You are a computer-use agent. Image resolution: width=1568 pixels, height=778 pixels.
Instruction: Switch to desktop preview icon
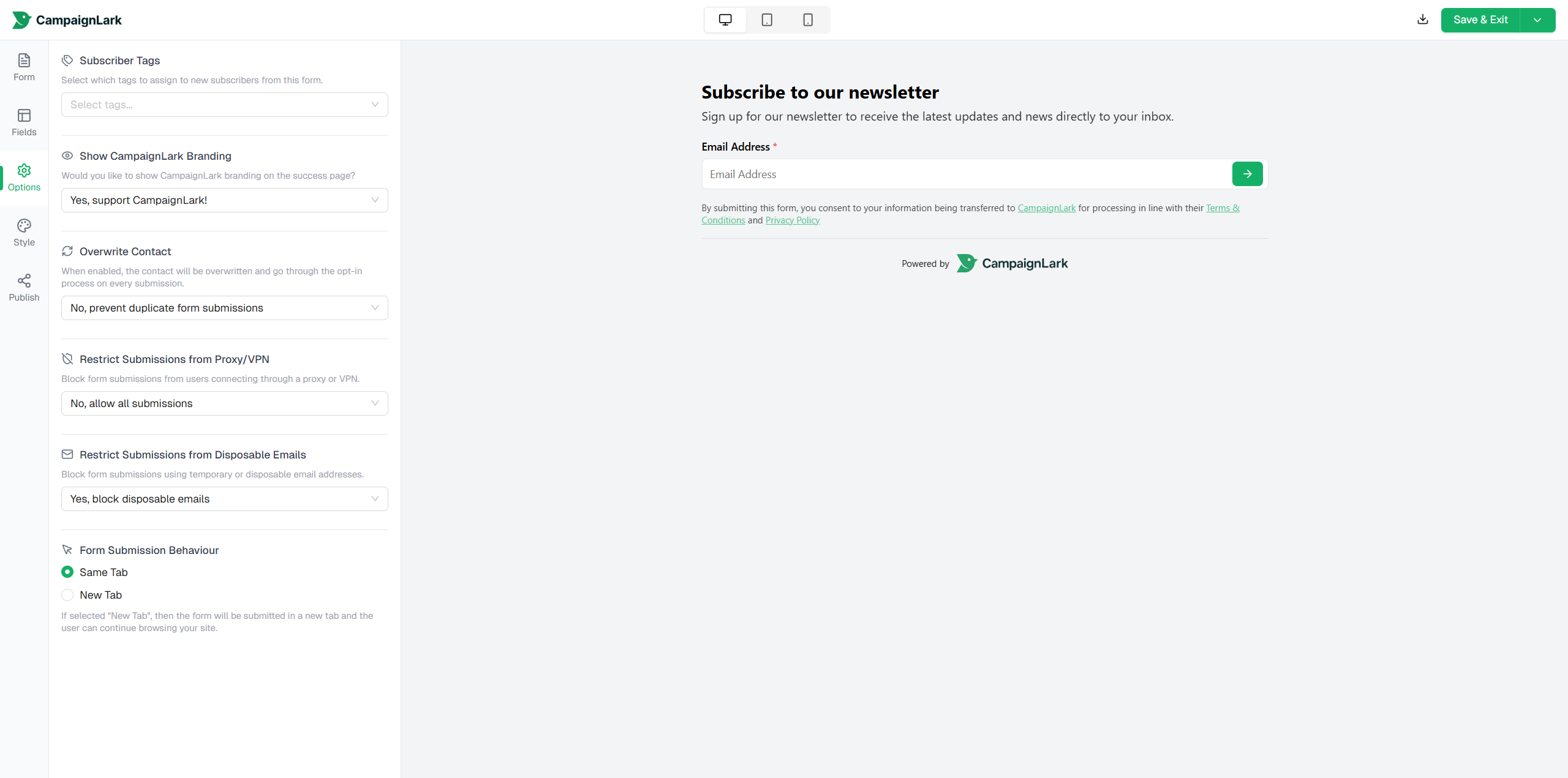pyautogui.click(x=725, y=20)
